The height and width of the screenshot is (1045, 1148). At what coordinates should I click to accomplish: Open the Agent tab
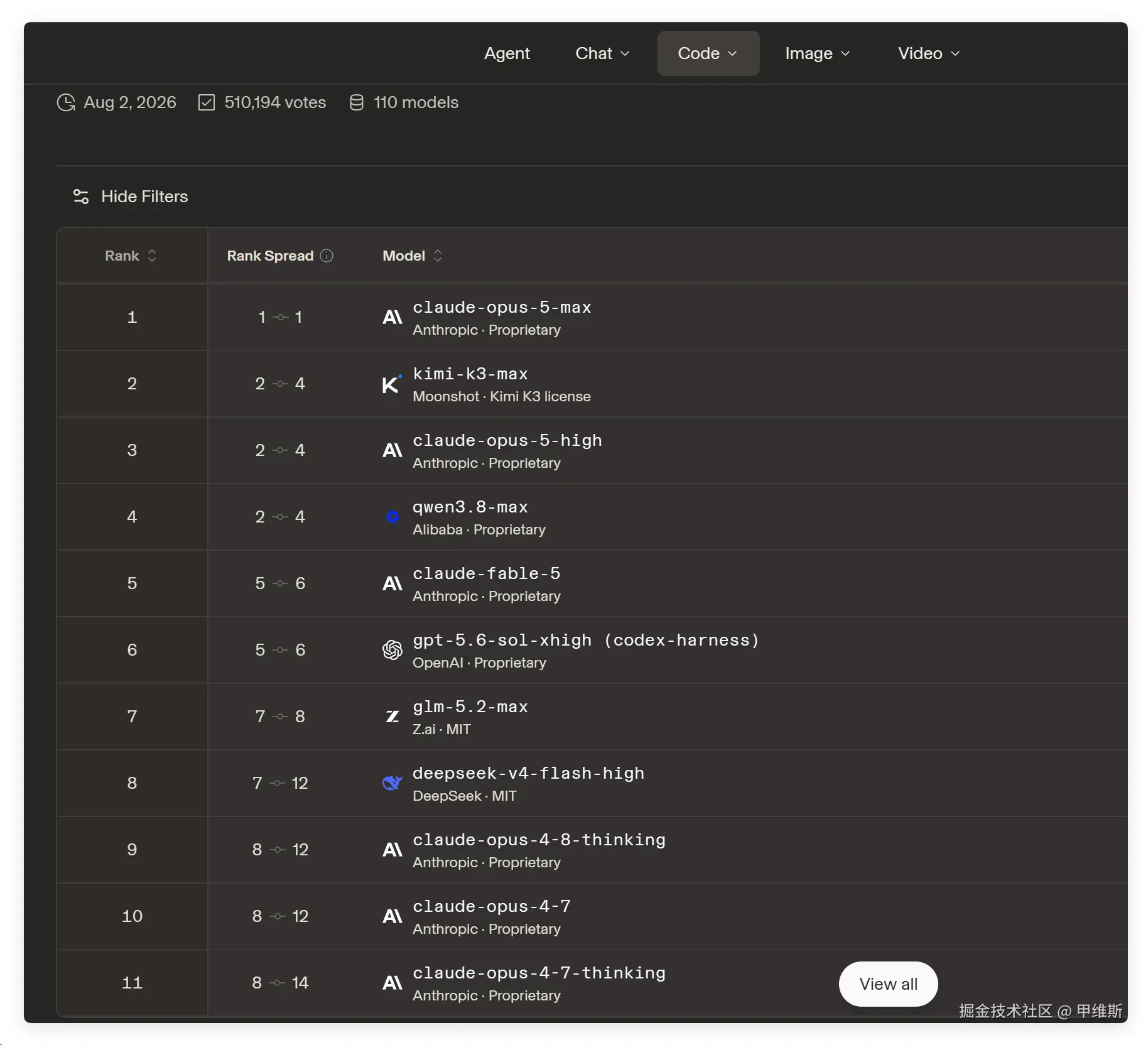[507, 53]
